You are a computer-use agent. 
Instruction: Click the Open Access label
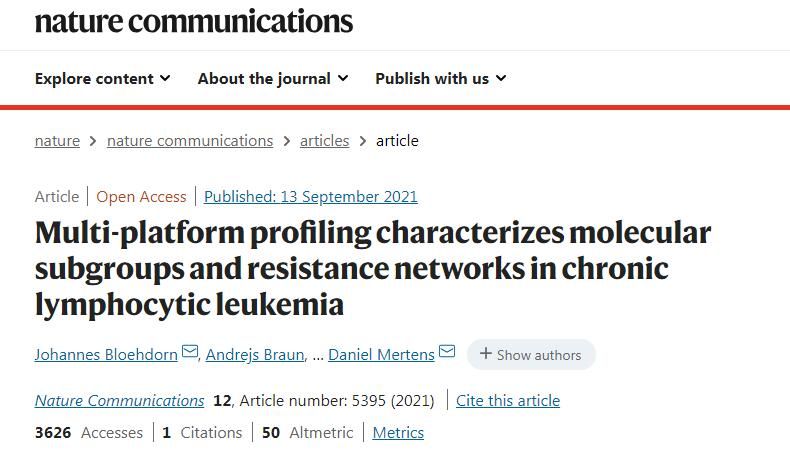(x=142, y=196)
